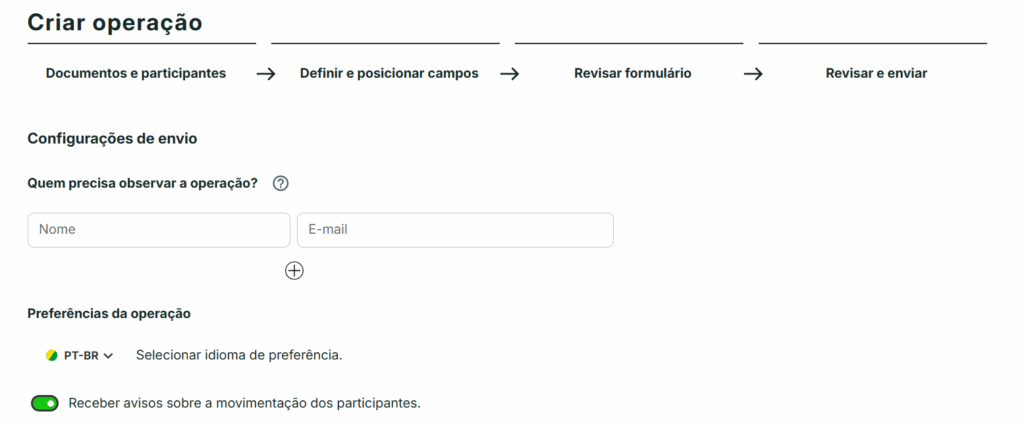The height and width of the screenshot is (424, 1024).
Task: Expand the chevron next to PT-BR
Action: pos(108,355)
